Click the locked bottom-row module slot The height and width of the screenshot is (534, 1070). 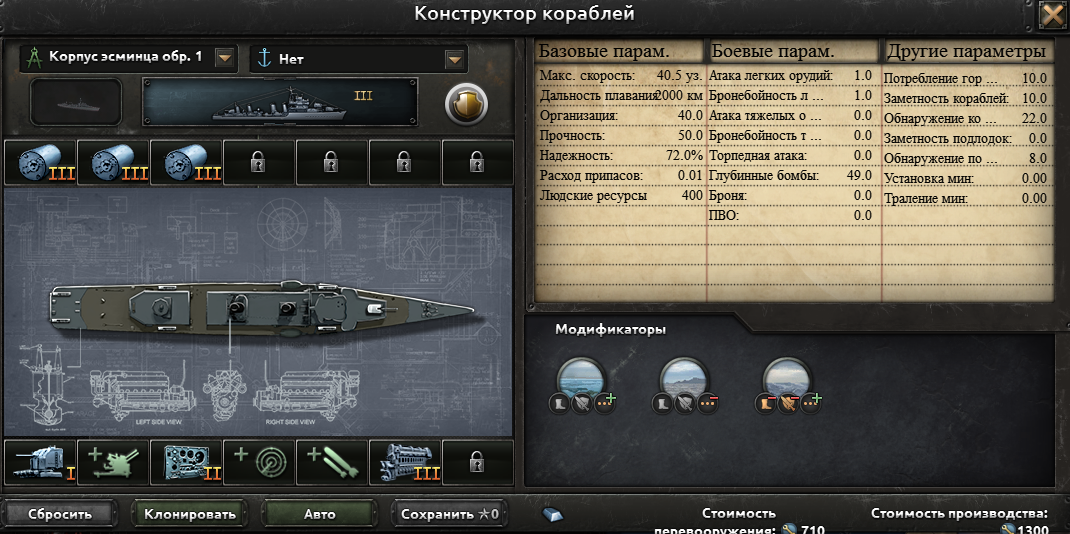478,462
